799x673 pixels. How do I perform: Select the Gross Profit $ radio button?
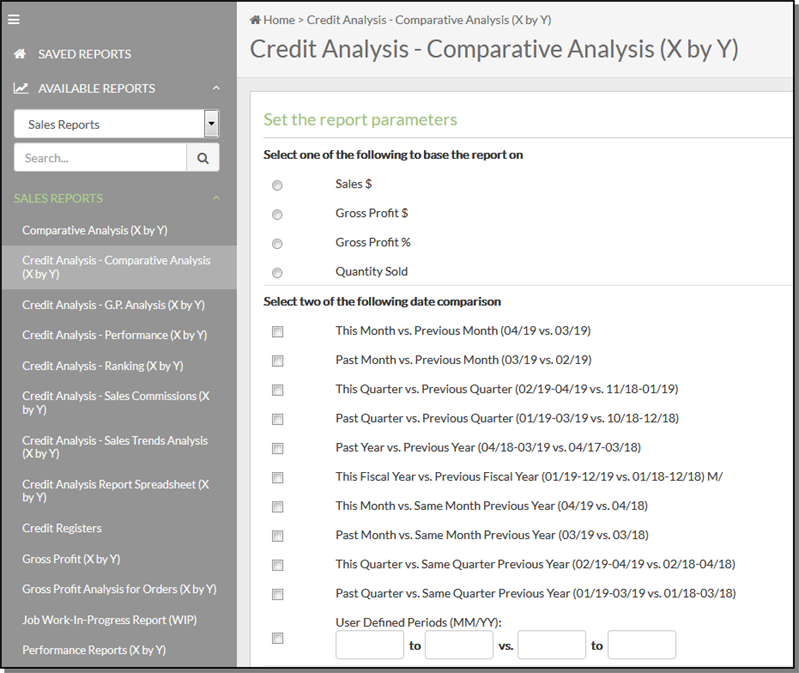[277, 214]
